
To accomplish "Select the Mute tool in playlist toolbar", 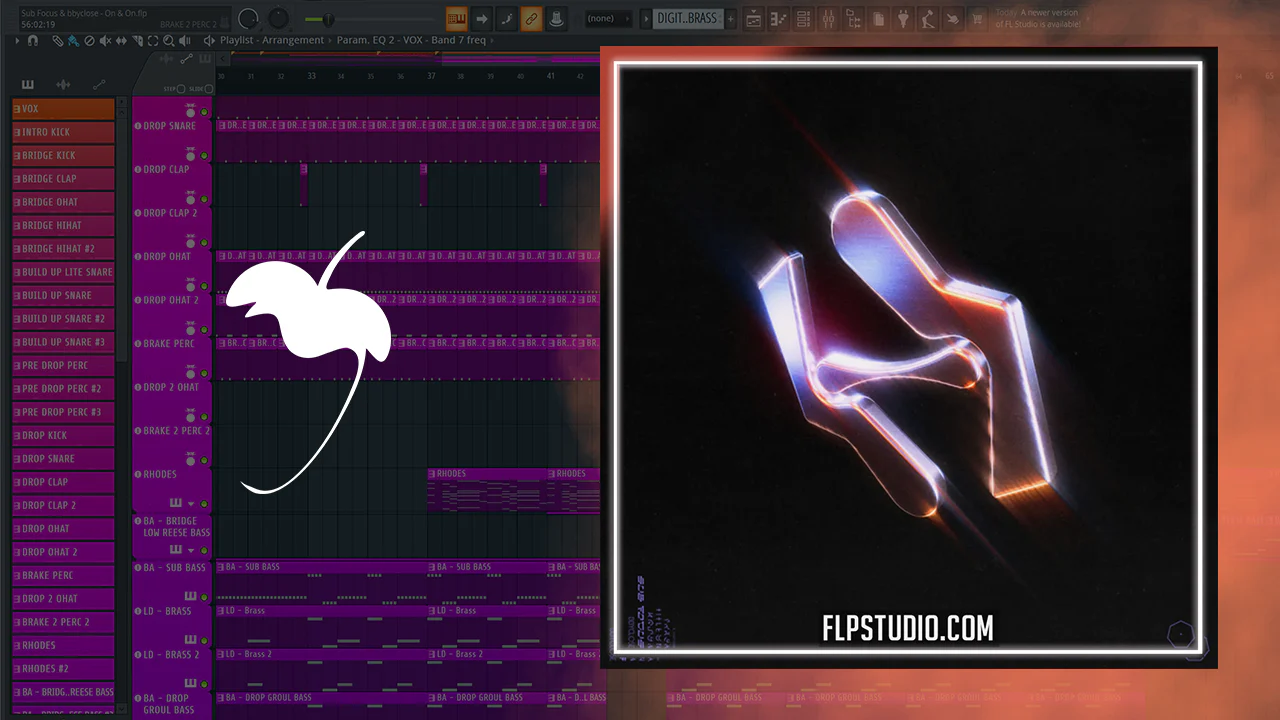I will point(105,41).
